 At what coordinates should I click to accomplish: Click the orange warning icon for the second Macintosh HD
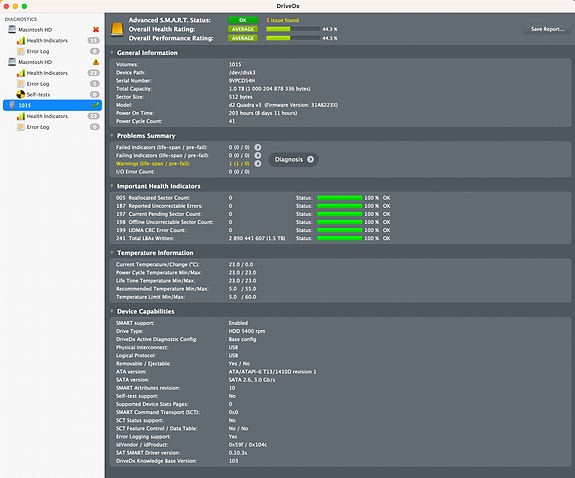[96, 62]
